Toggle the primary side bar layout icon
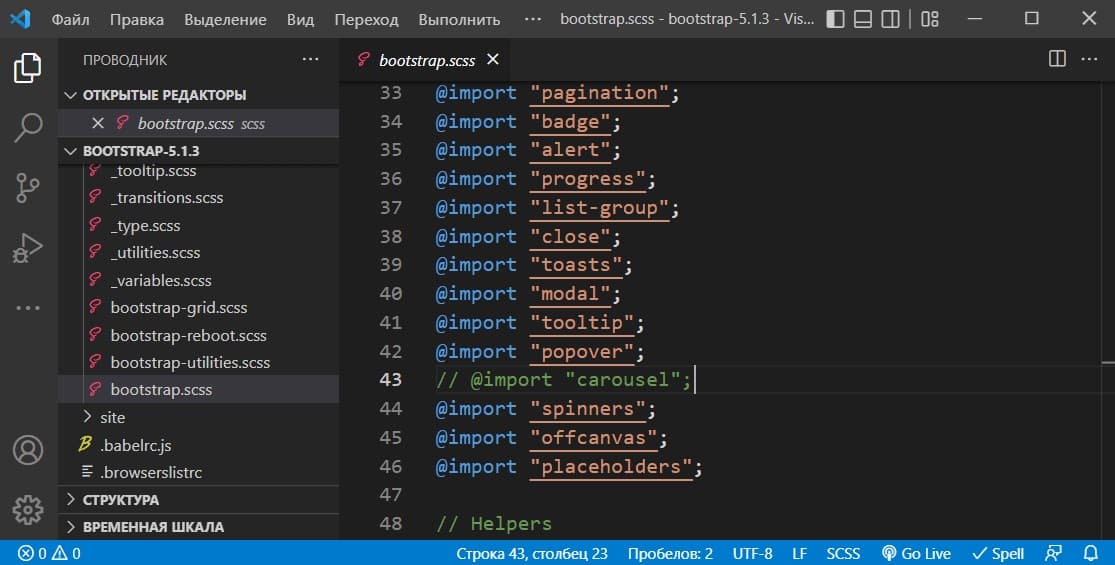 [x=836, y=19]
